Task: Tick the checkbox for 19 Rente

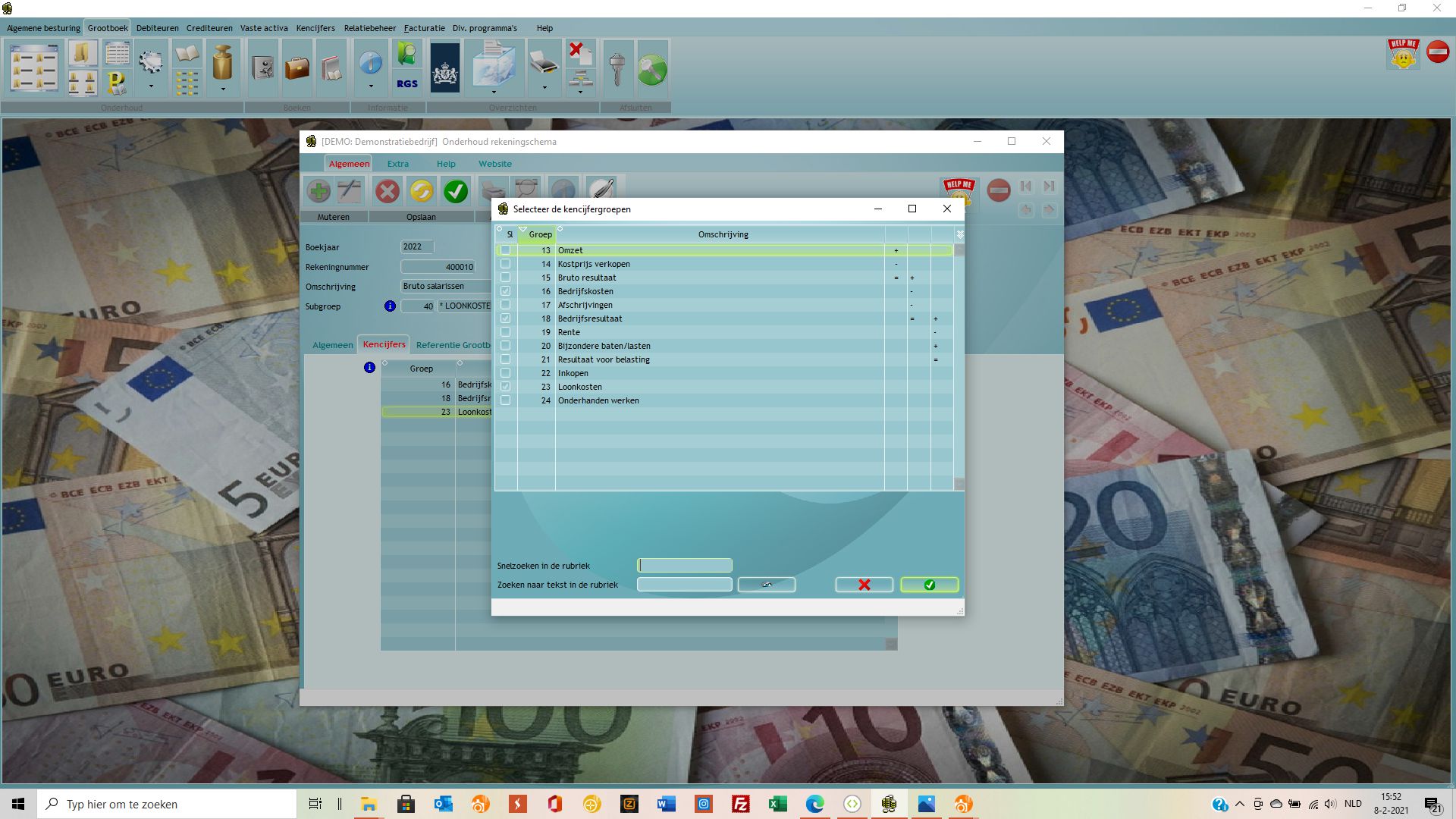Action: pos(505,332)
